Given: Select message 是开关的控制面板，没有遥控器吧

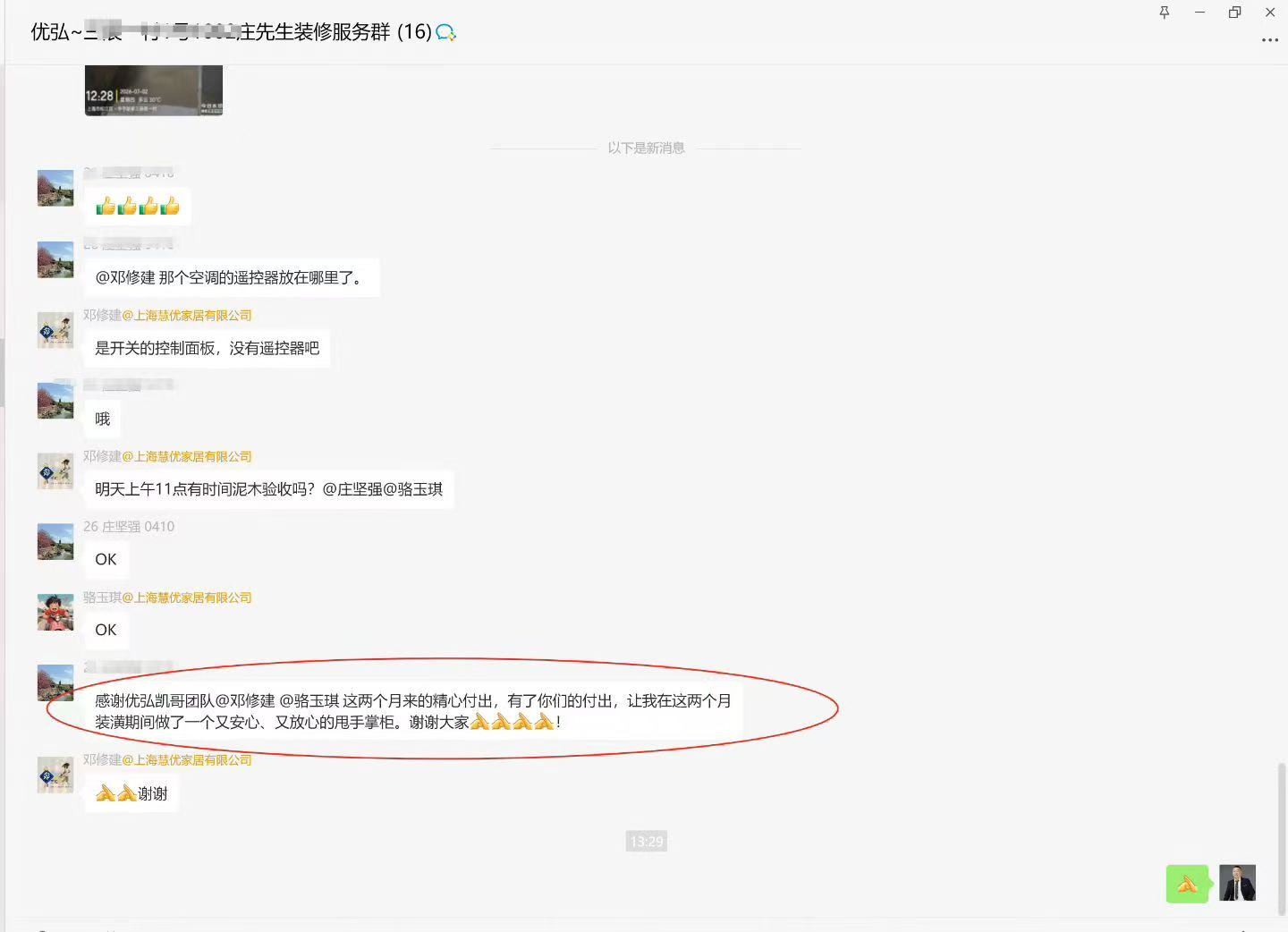Looking at the screenshot, I should (x=208, y=348).
